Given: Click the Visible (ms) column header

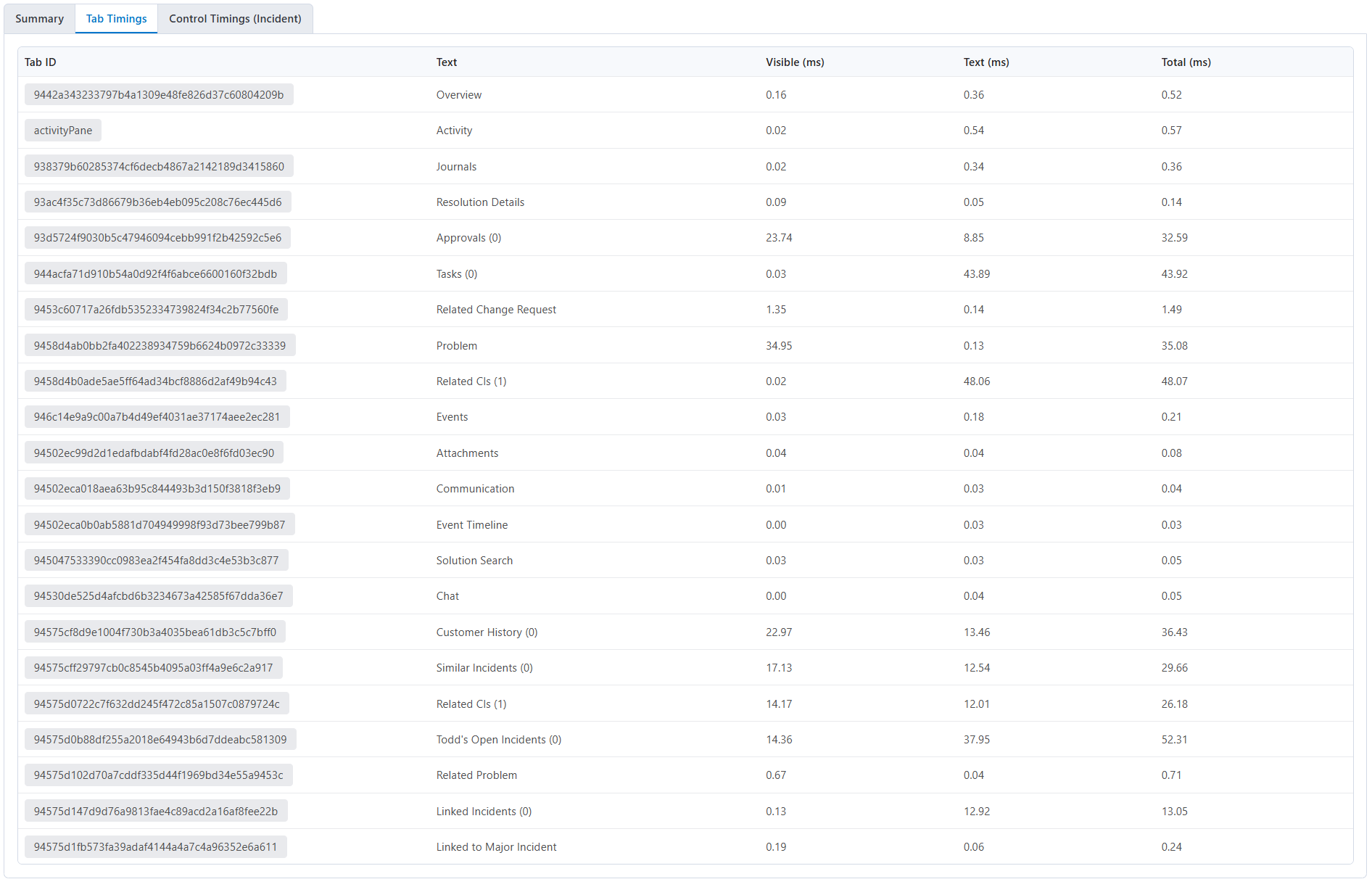Looking at the screenshot, I should click(x=795, y=62).
